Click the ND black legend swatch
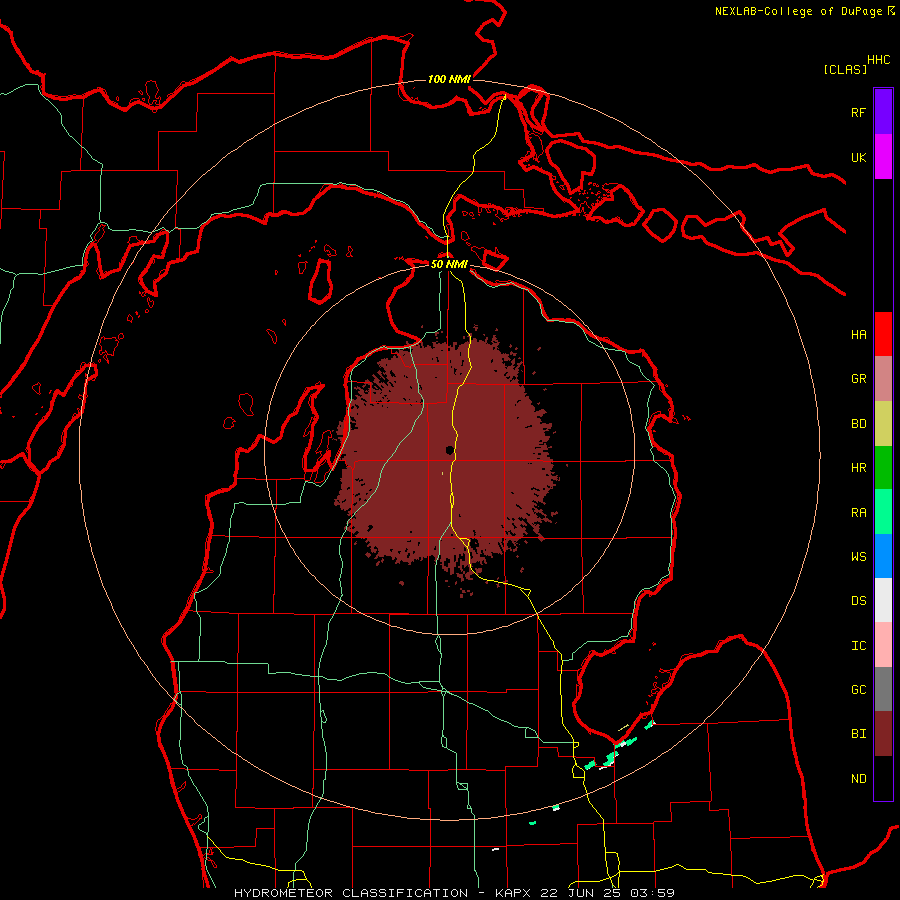The height and width of the screenshot is (900, 900). [883, 778]
